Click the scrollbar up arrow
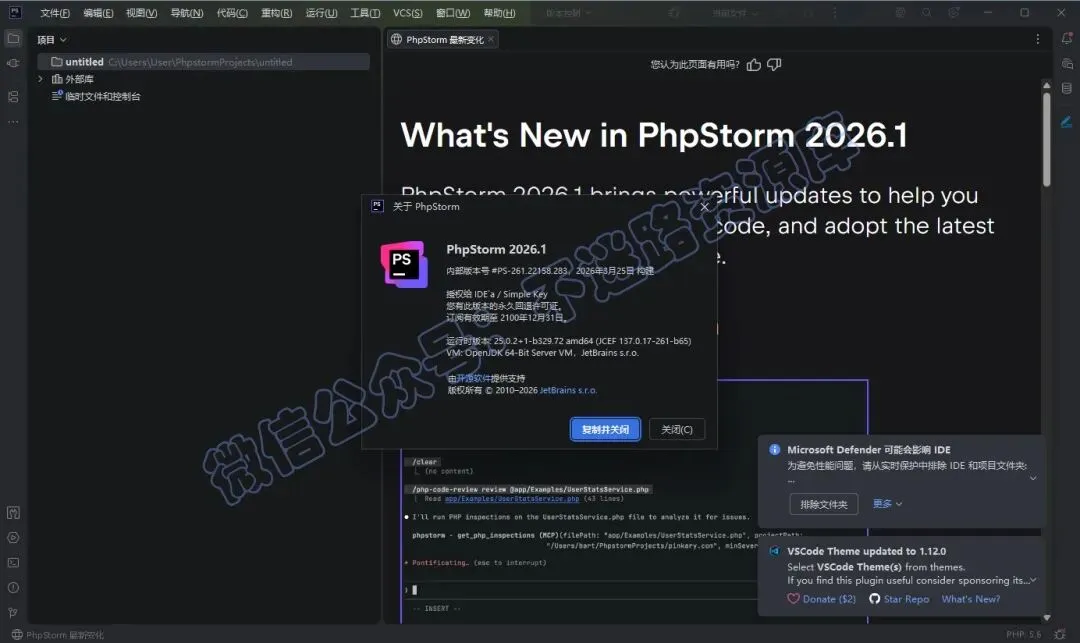 coord(1046,85)
